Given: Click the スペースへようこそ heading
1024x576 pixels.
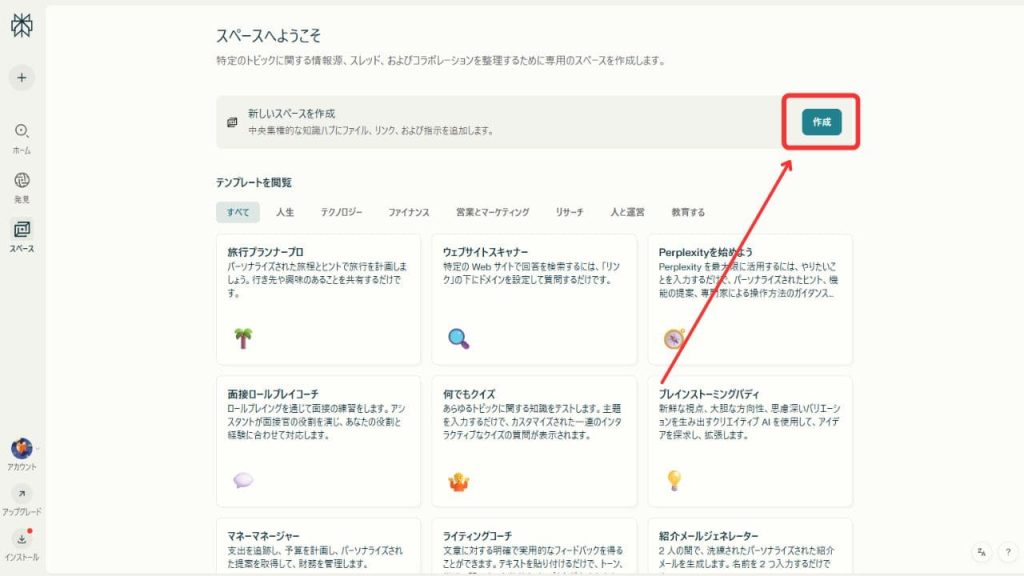Looking at the screenshot, I should pyautogui.click(x=268, y=36).
